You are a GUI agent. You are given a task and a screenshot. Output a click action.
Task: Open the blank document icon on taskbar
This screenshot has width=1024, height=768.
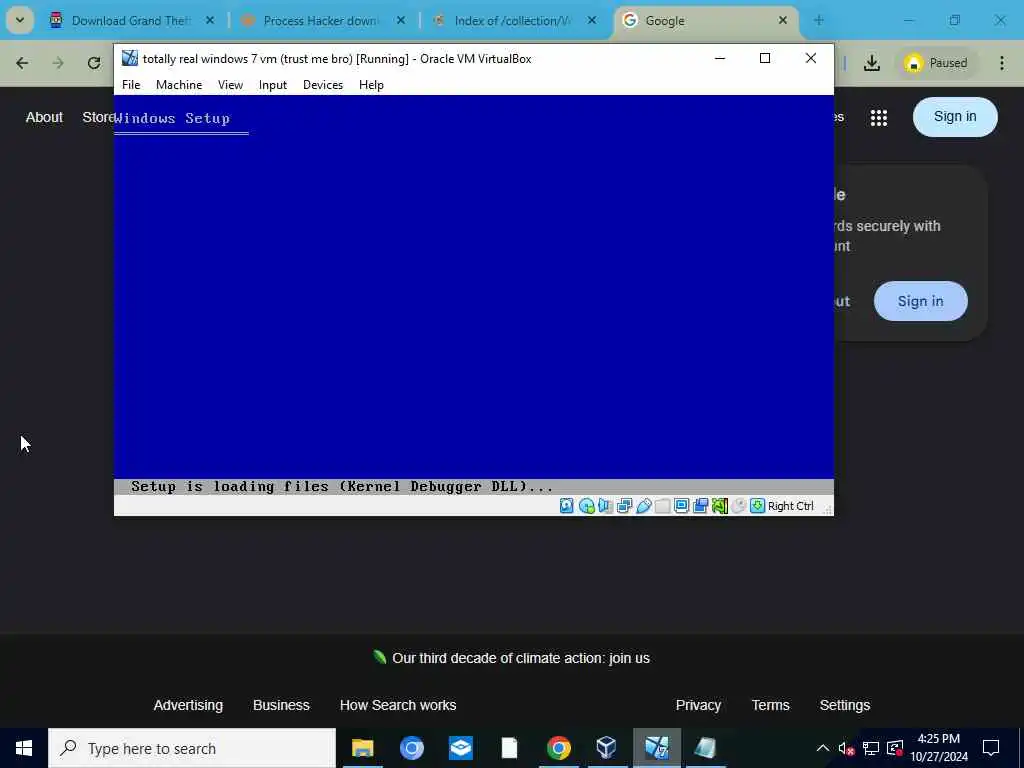click(x=509, y=748)
